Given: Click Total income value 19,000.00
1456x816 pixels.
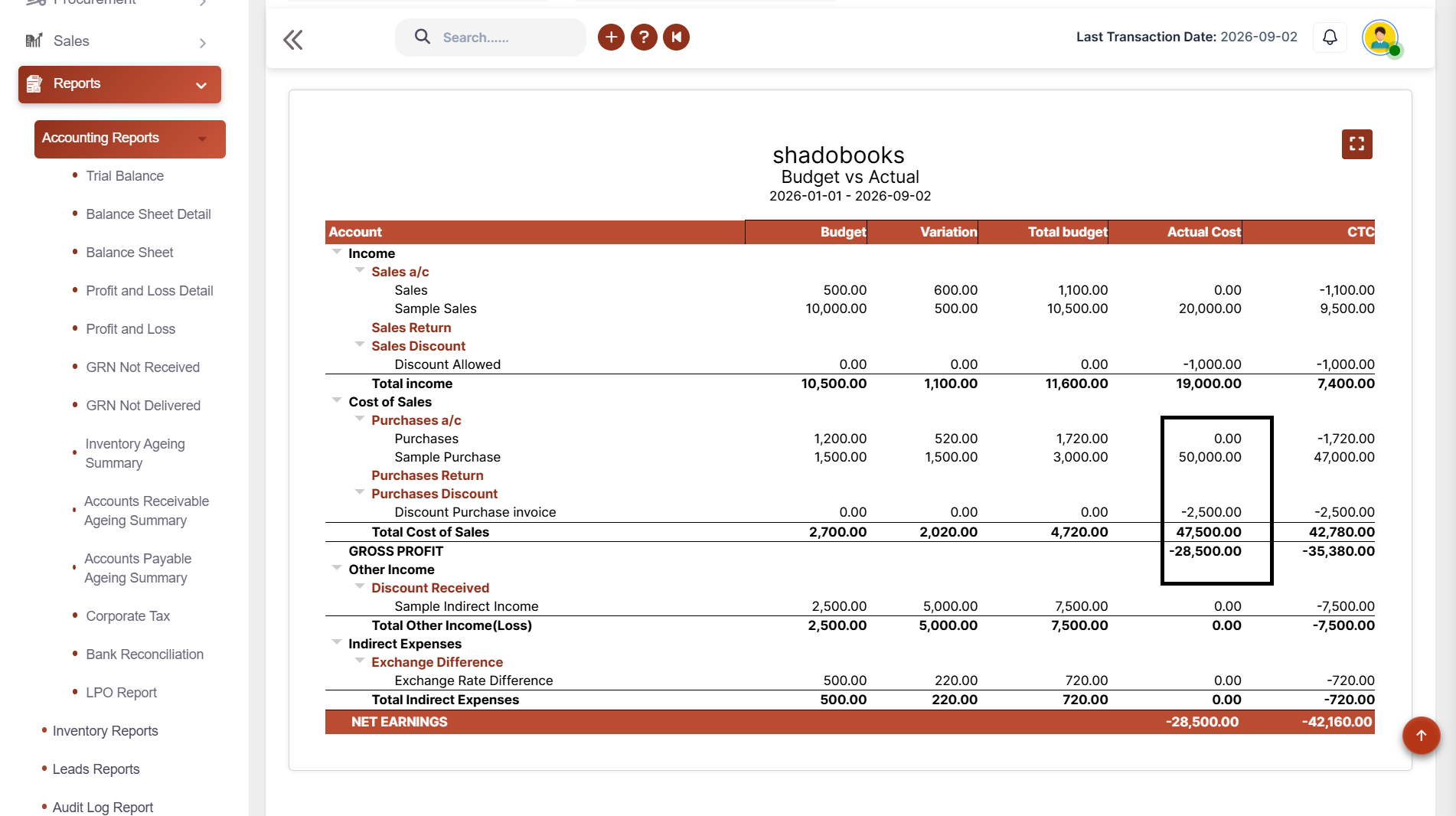Looking at the screenshot, I should pos(1209,384).
